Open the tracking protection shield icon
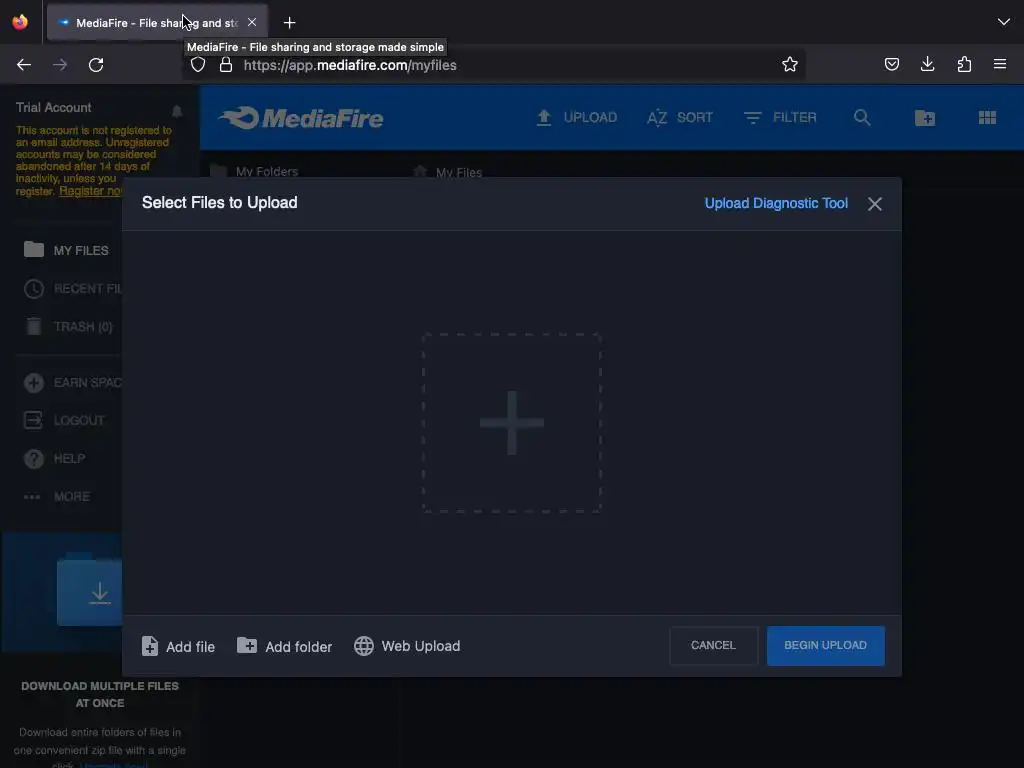 (x=198, y=65)
